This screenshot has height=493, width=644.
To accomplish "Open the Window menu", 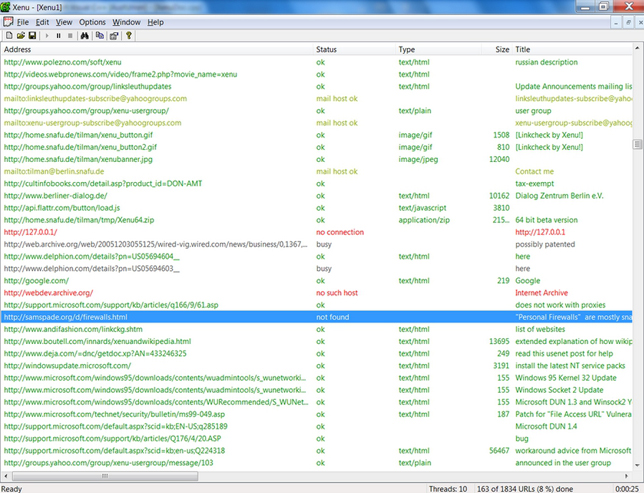I will [126, 22].
